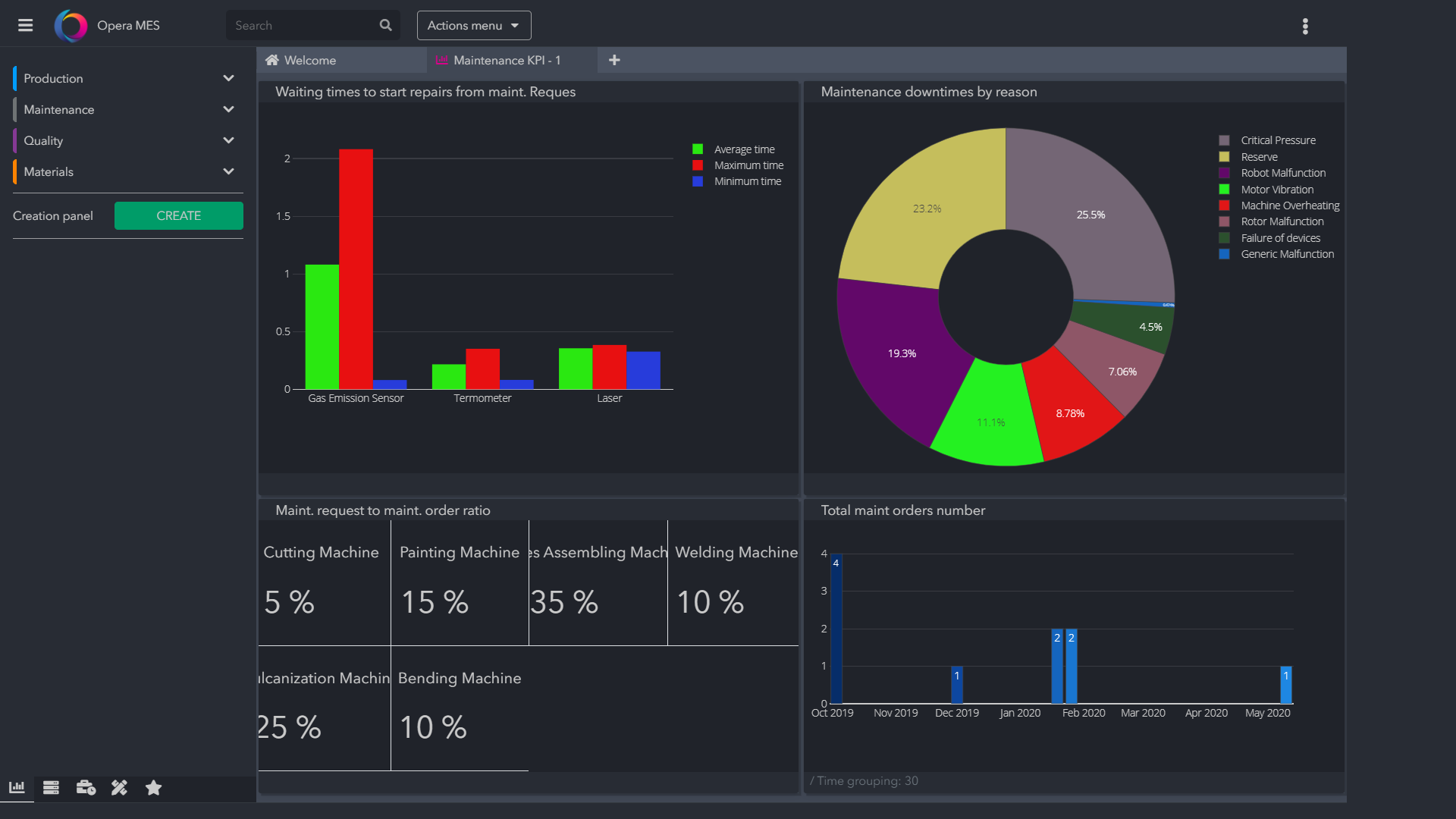Click the red Gas Emission Sensor maximum bar
This screenshot has height=819, width=1456.
point(356,269)
